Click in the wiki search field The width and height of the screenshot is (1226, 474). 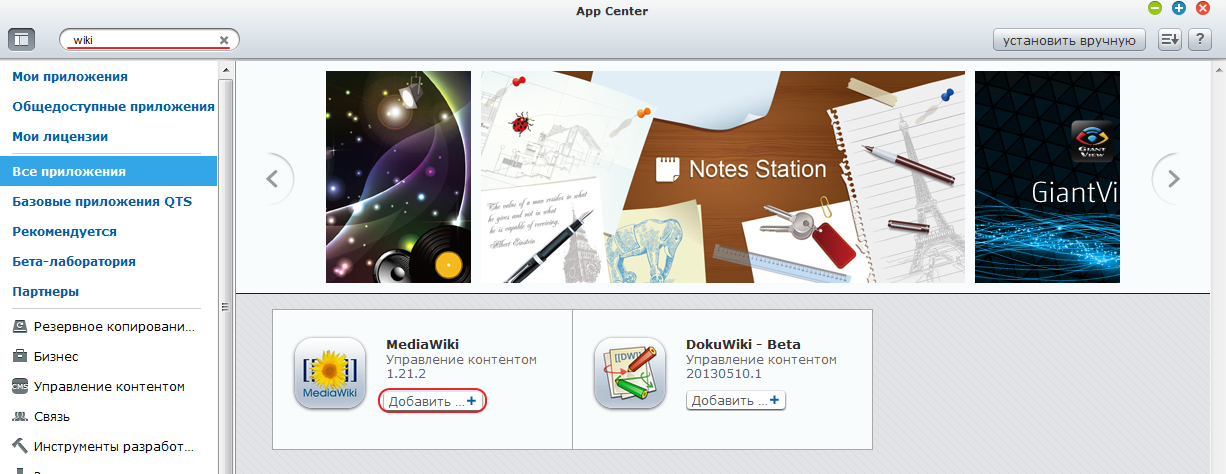[140, 41]
